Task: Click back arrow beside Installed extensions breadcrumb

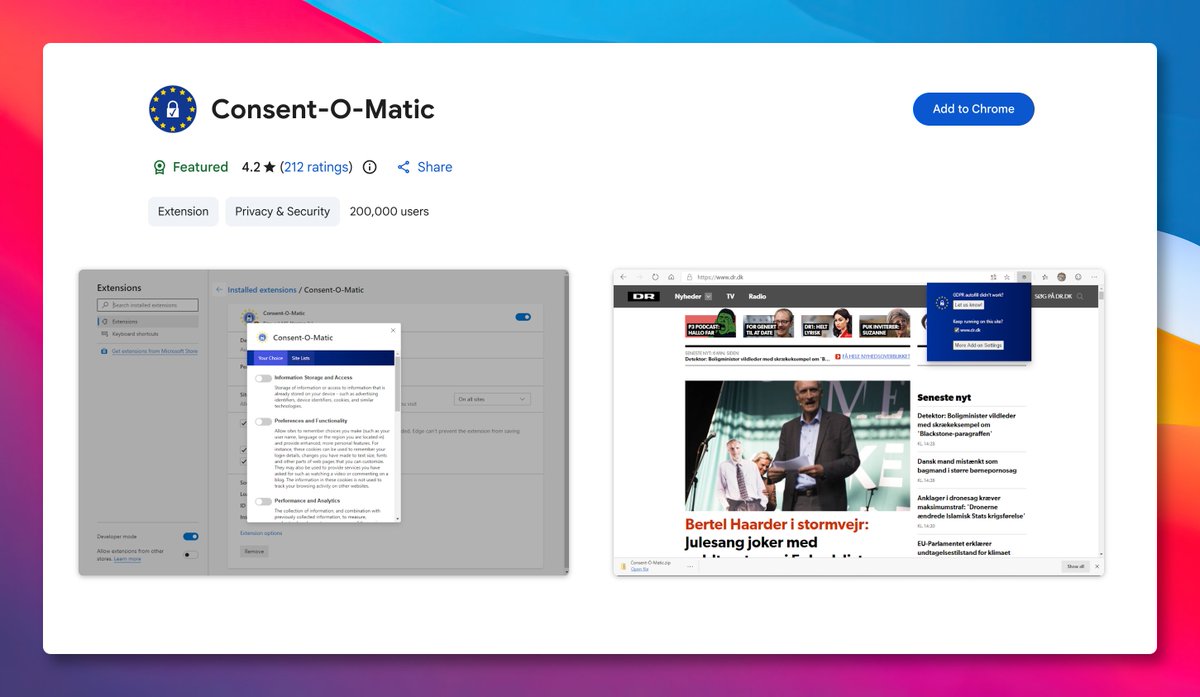Action: [x=219, y=290]
